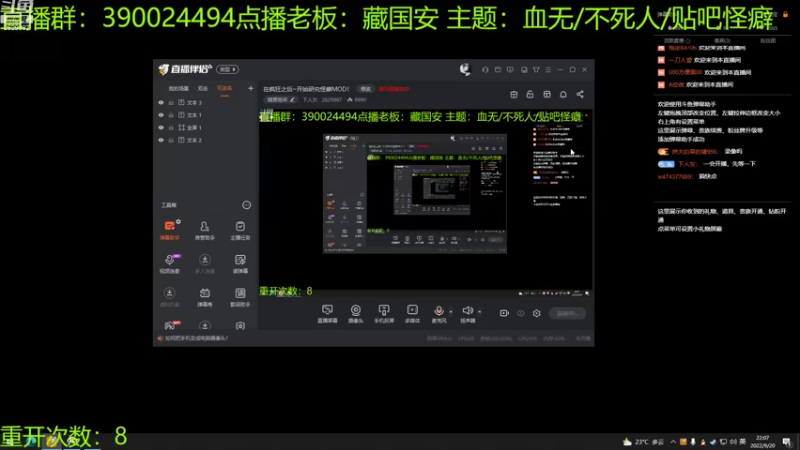Select the 文本 3 source row
Screen dimensions: 800x450
tap(205, 103)
